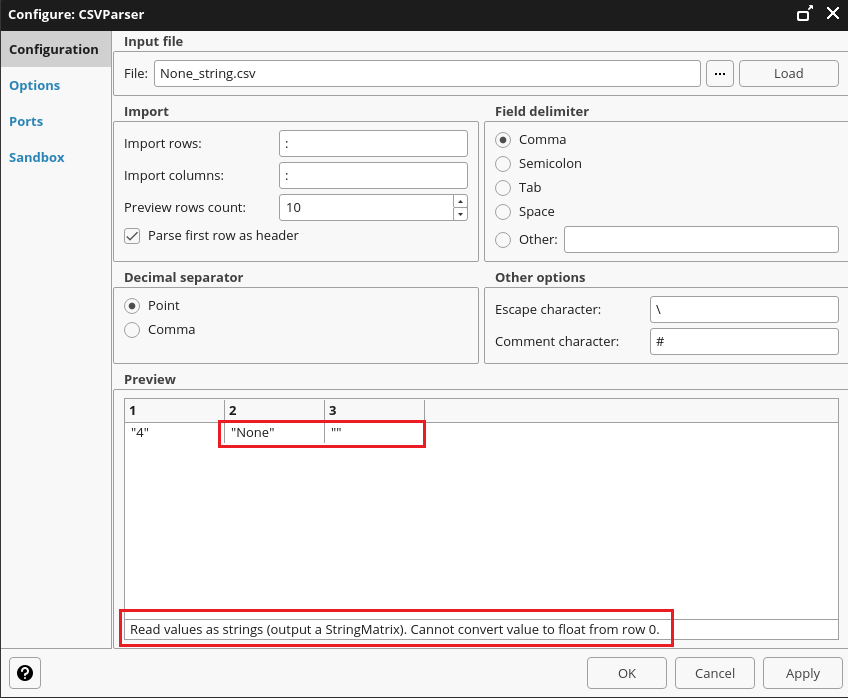Maximize the Configure CSVParser dialog

pos(805,14)
